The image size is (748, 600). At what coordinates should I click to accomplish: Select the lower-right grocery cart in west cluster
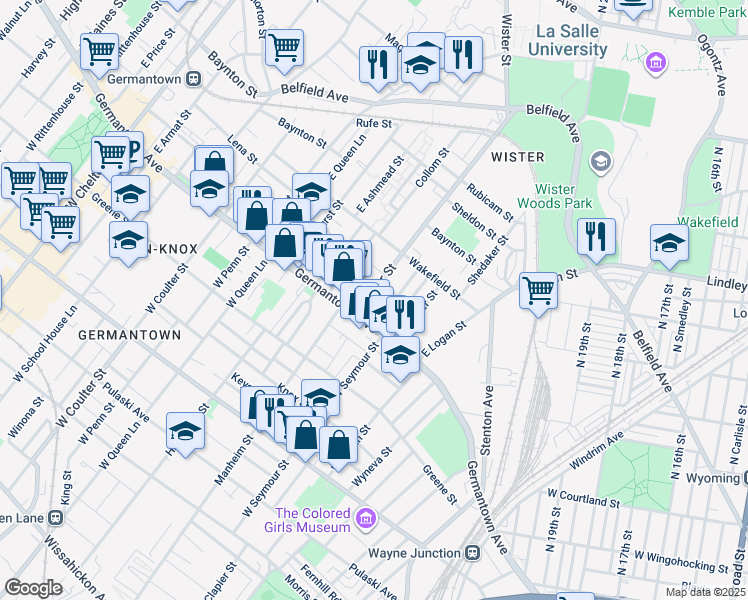click(x=61, y=225)
